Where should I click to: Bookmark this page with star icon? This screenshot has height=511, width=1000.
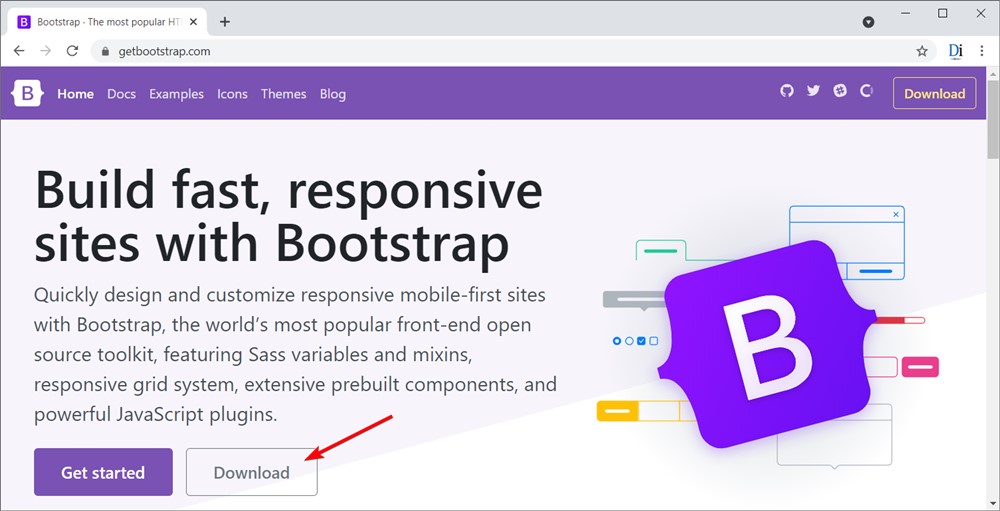click(x=922, y=51)
